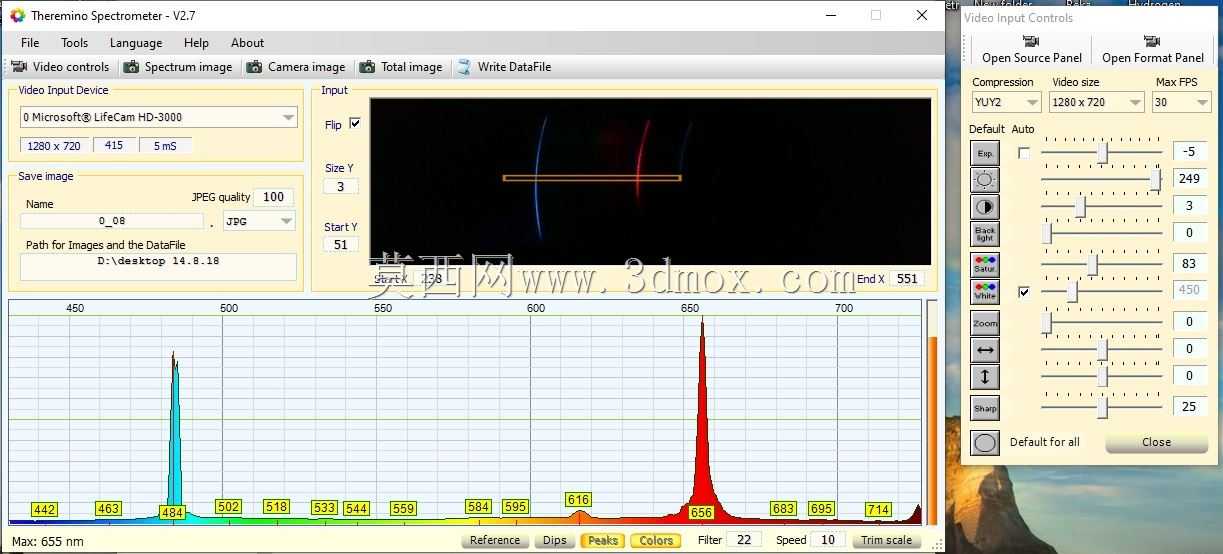Toggle the Peaks display button
Screen dimensions: 1223x554
tap(602, 540)
